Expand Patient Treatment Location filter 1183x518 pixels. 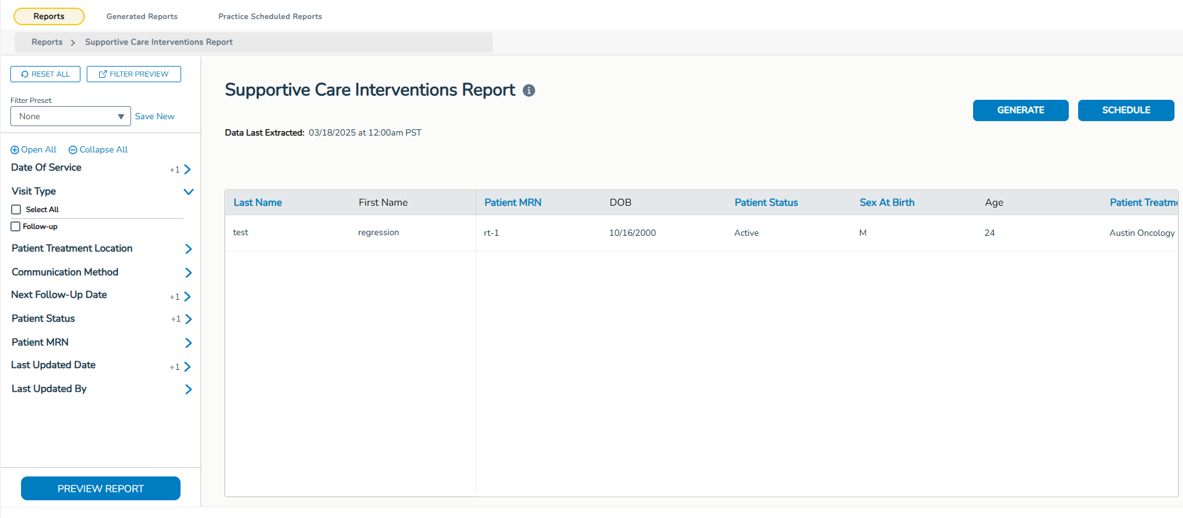188,249
